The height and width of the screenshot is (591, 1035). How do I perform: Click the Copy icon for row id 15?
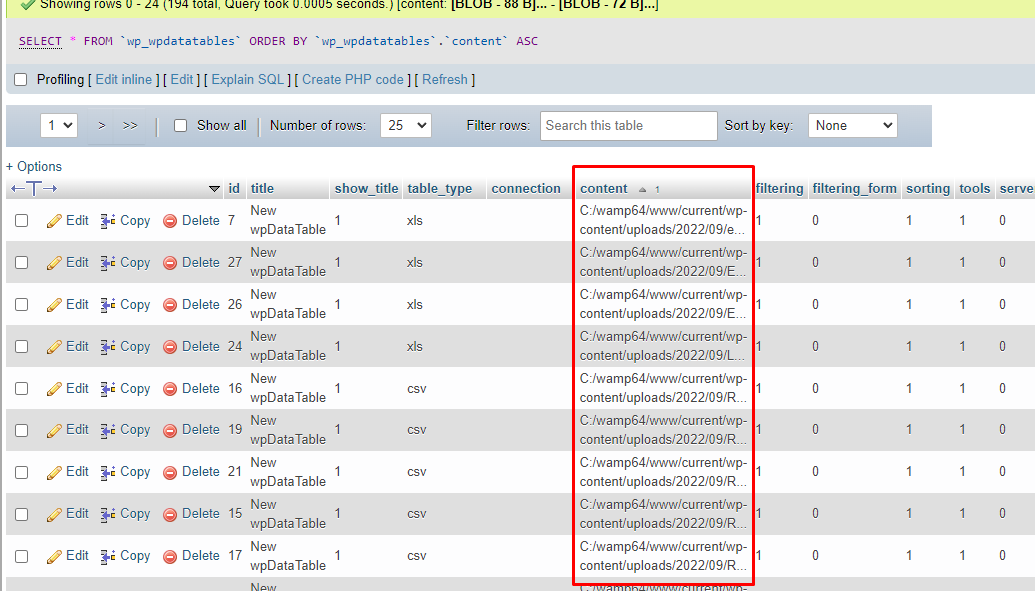point(108,514)
